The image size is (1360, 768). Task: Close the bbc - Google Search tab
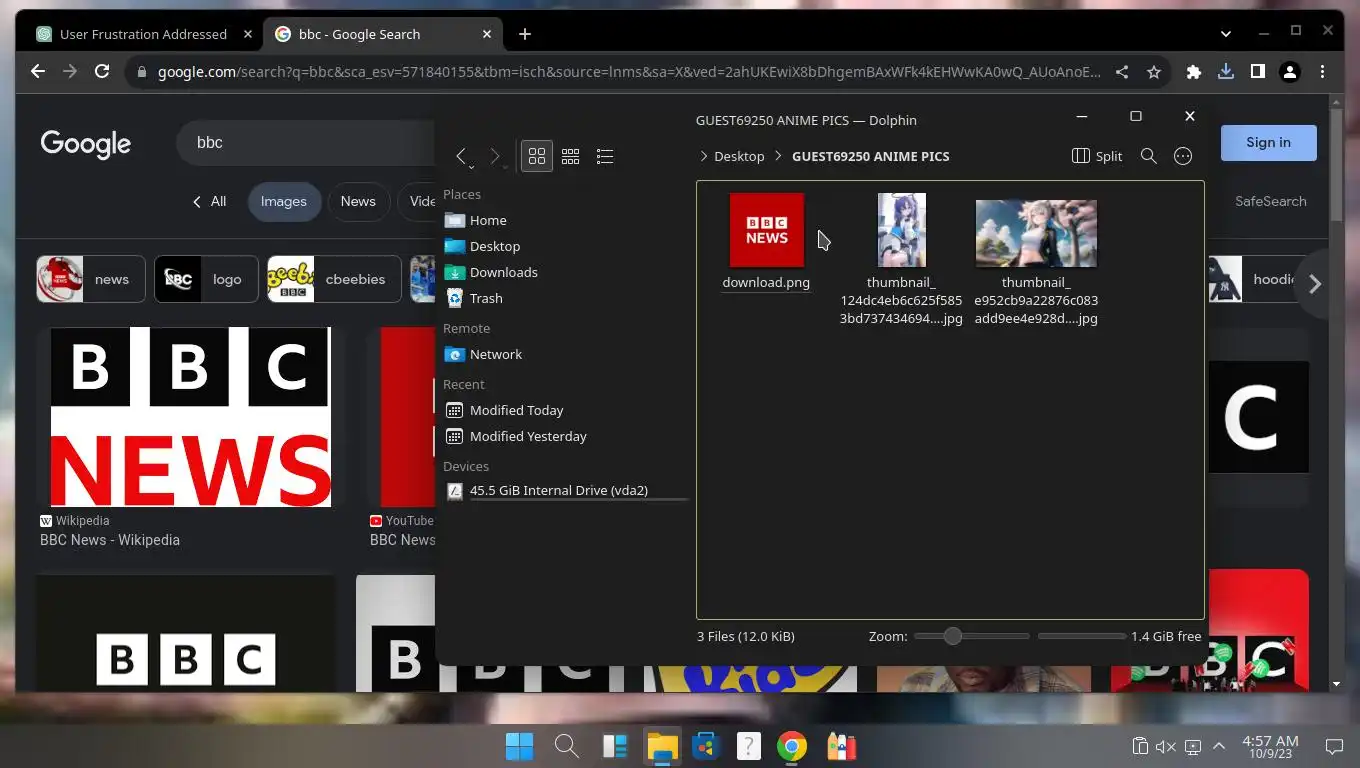(487, 34)
